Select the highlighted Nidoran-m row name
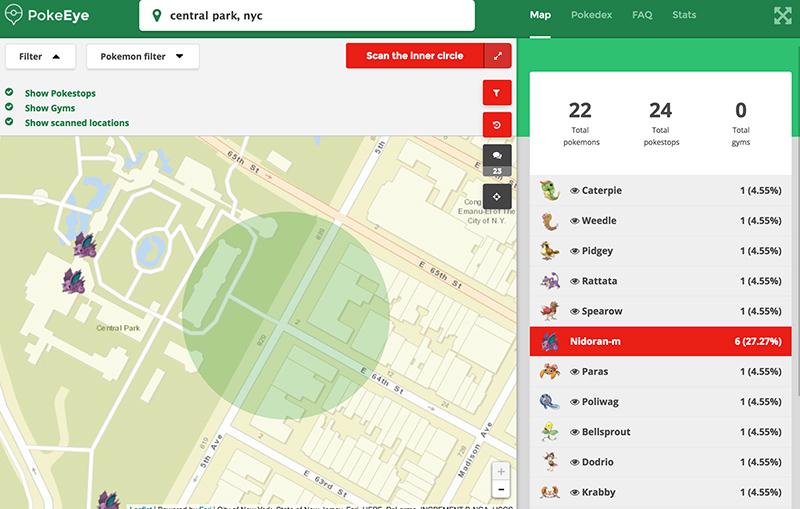Image resolution: width=800 pixels, height=509 pixels. [x=595, y=341]
